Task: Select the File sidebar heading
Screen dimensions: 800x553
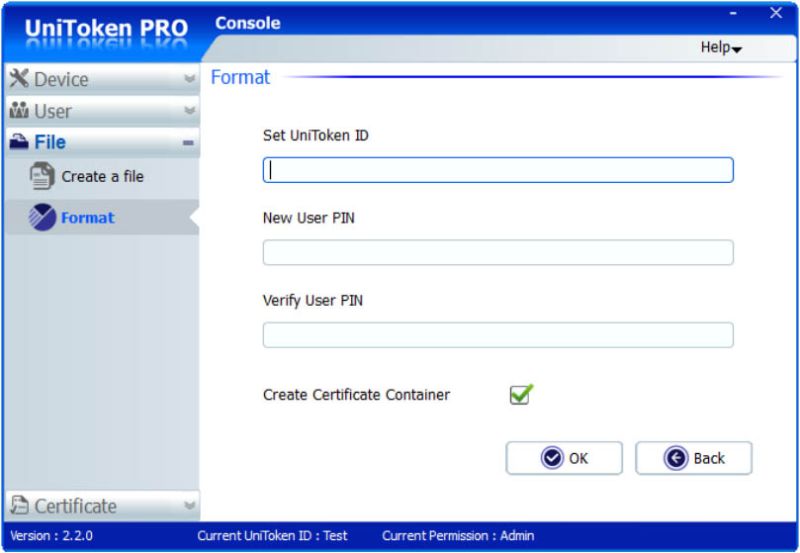Action: pyautogui.click(x=102, y=142)
